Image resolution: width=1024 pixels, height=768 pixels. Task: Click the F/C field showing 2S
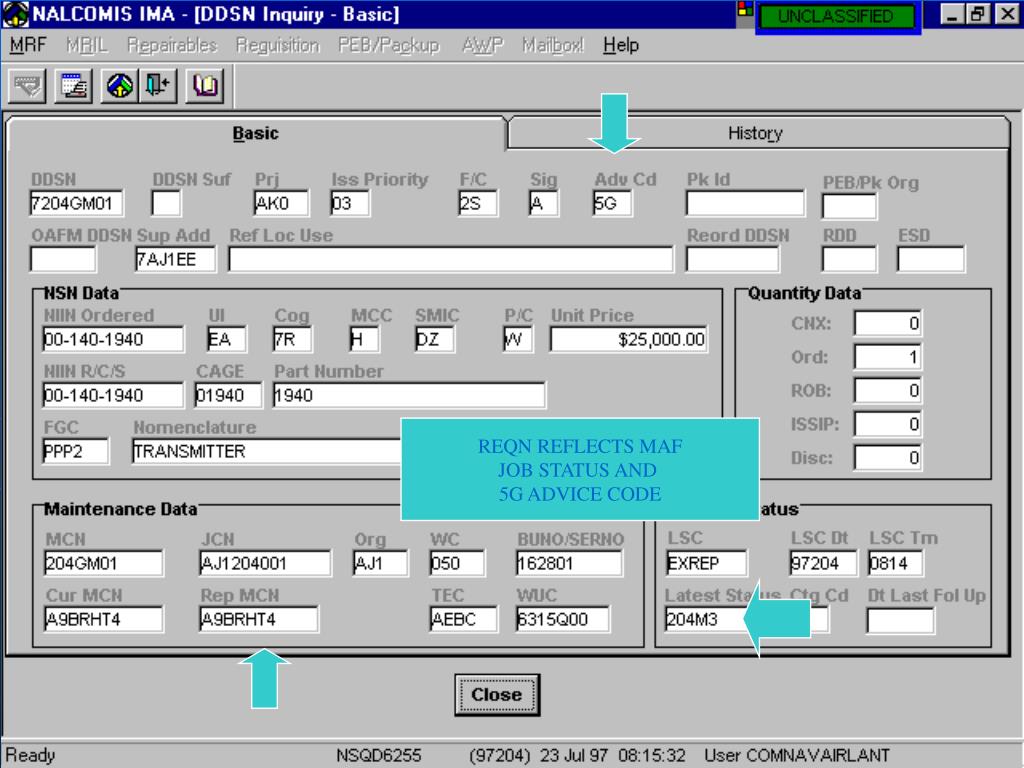pyautogui.click(x=477, y=203)
